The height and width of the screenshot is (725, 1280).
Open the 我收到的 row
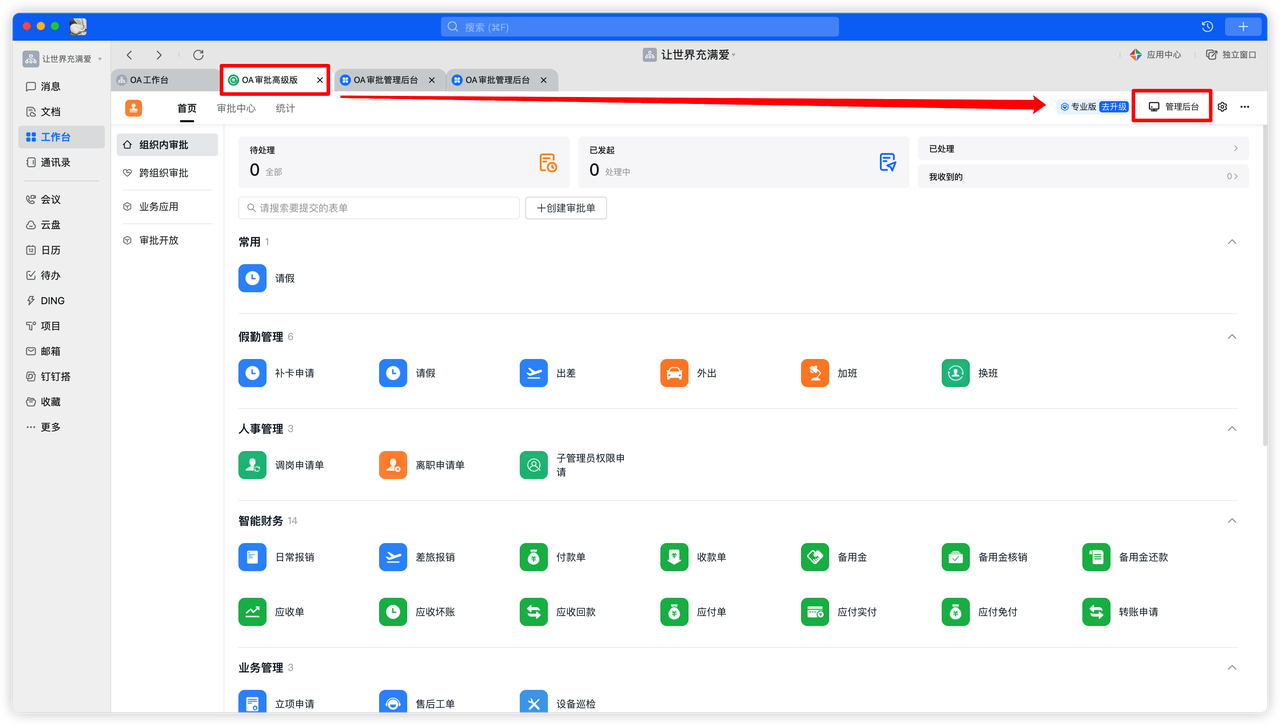(x=1083, y=176)
